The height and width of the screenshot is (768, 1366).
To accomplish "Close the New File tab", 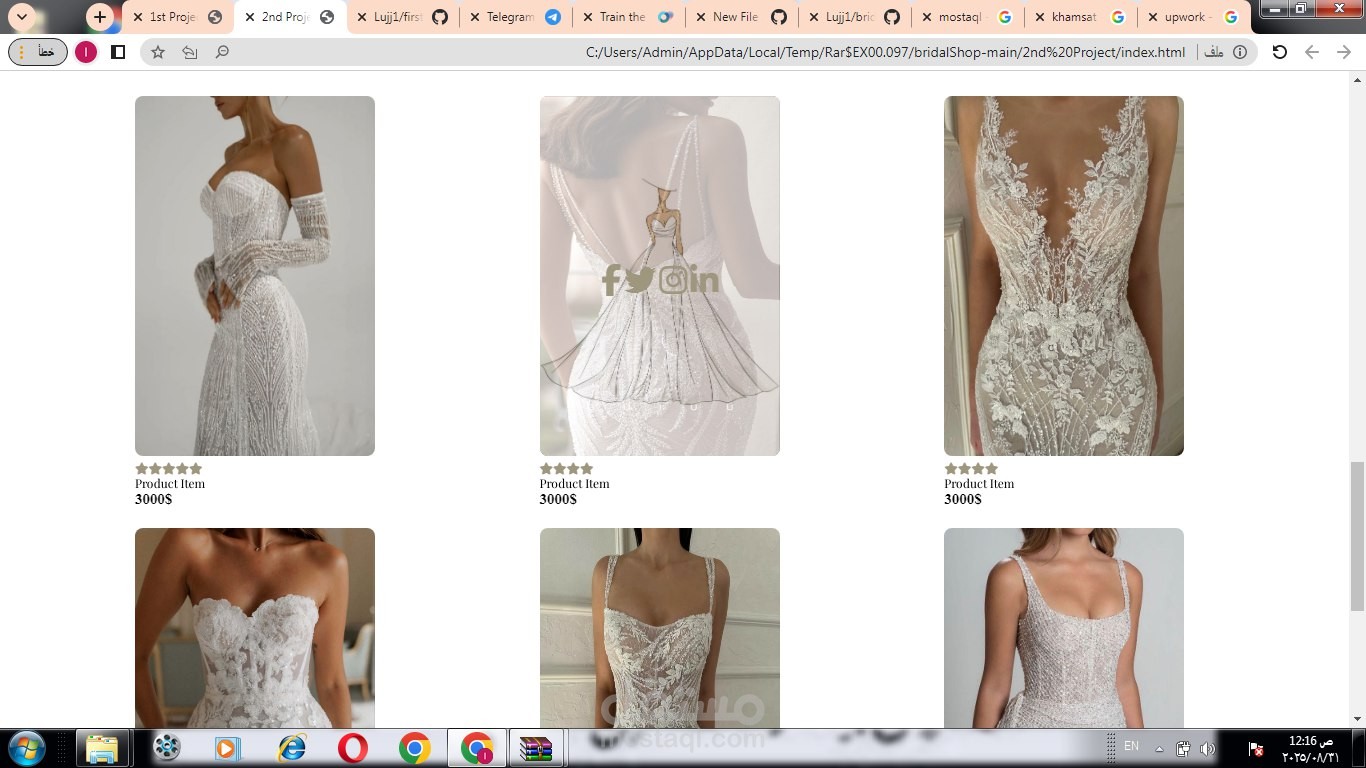I will [701, 17].
